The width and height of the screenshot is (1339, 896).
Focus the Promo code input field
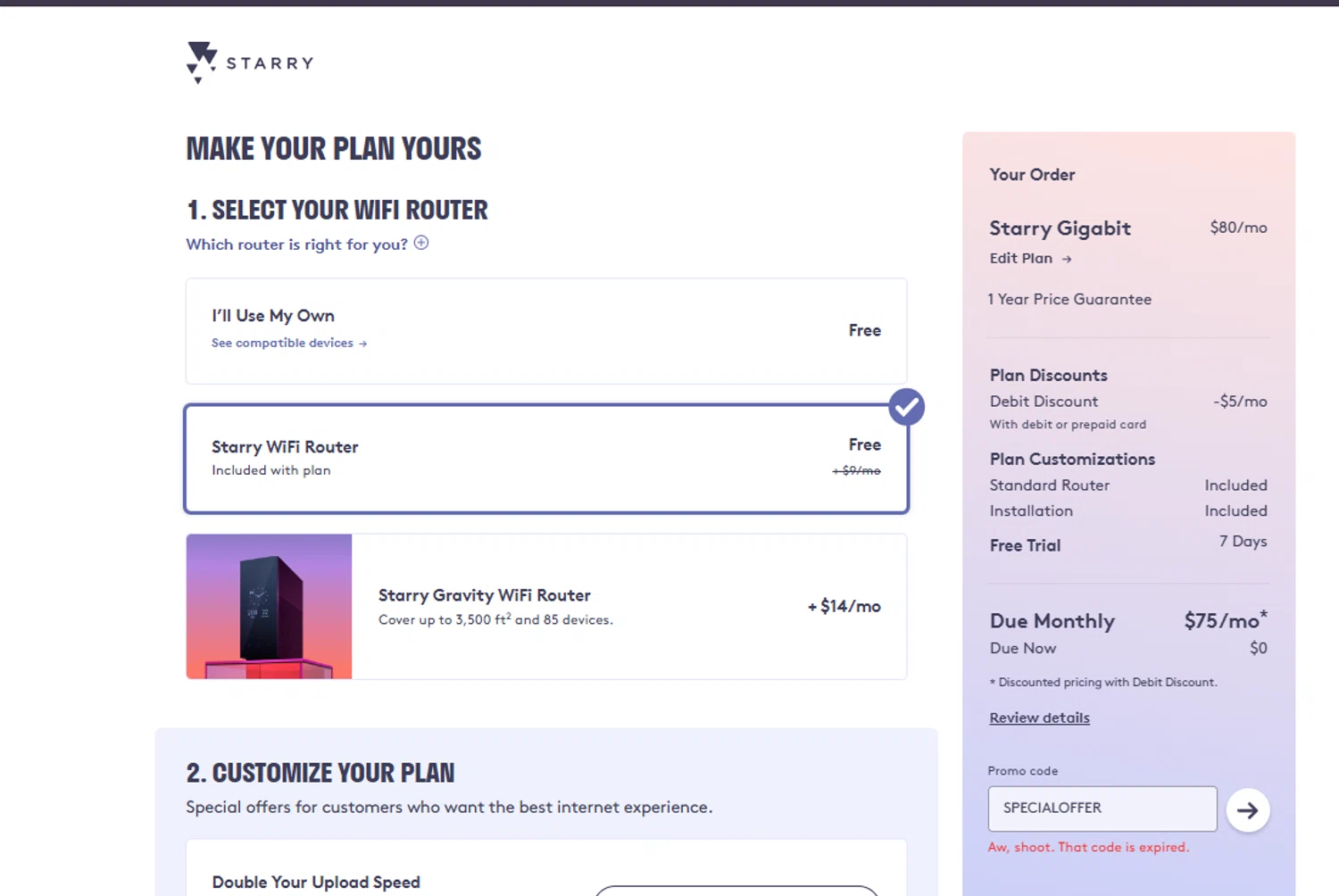tap(1102, 809)
